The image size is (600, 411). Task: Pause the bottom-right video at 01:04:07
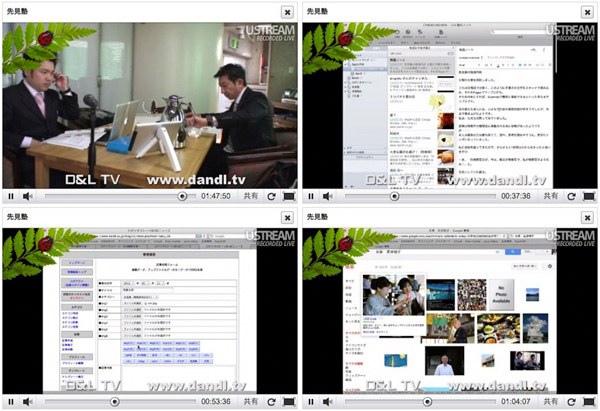coord(311,401)
